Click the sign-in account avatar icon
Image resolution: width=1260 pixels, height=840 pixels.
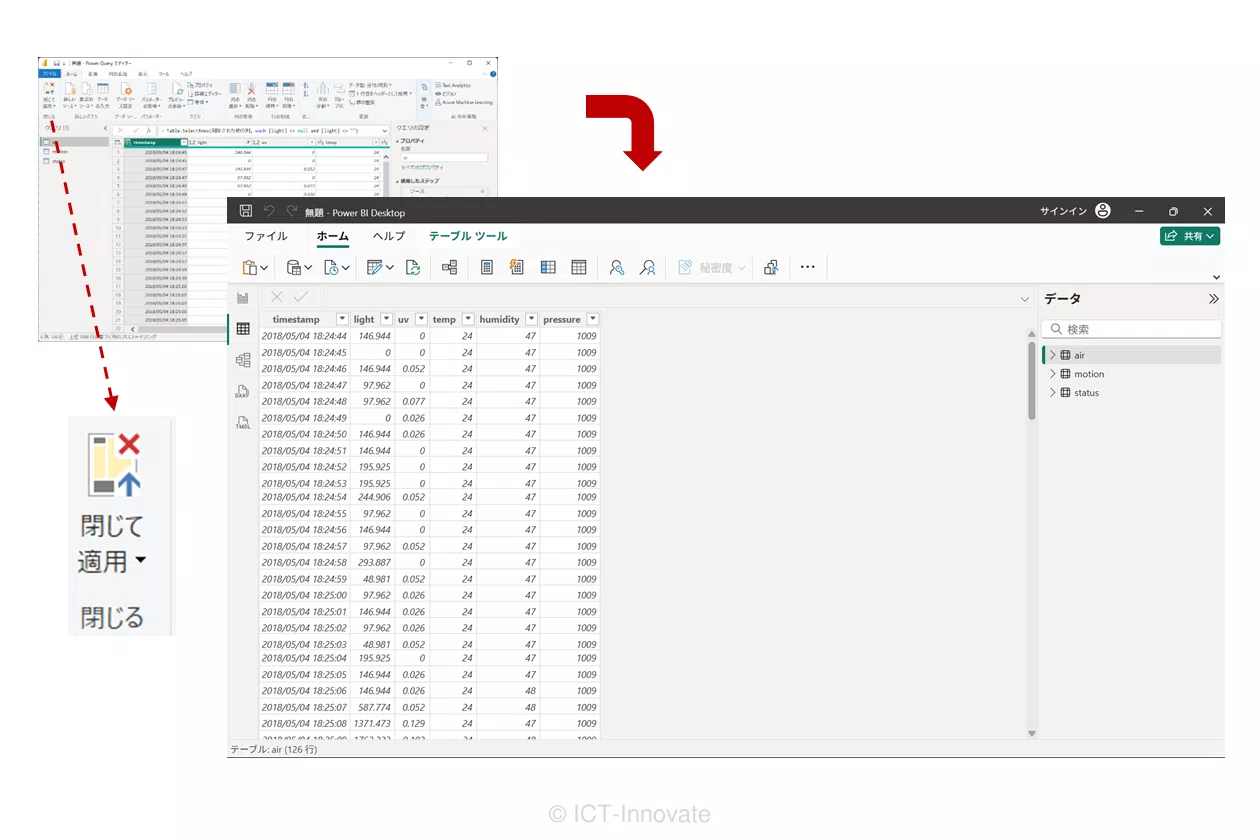click(1103, 211)
